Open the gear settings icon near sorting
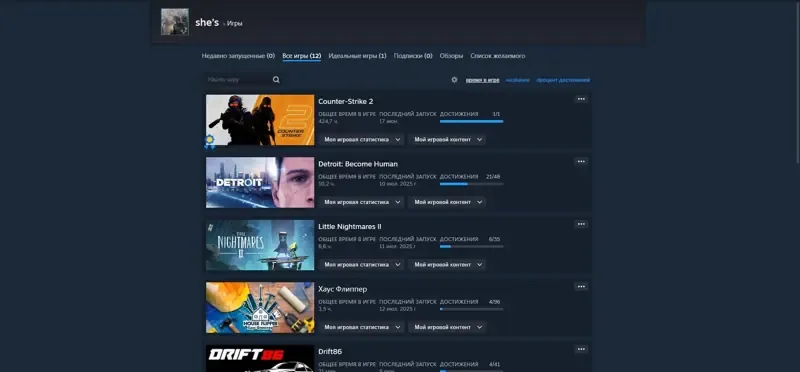Viewport: 800px width, 372px height. (454, 80)
